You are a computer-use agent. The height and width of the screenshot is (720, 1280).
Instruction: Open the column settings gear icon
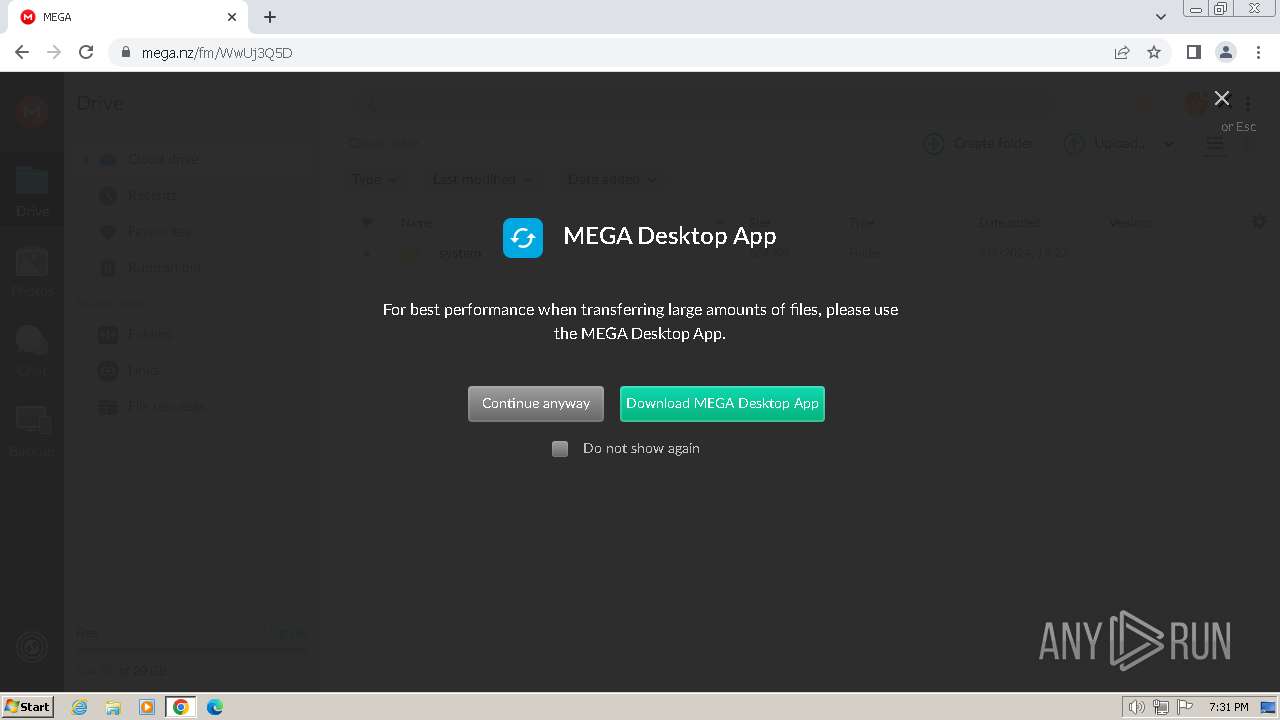coord(1259,222)
